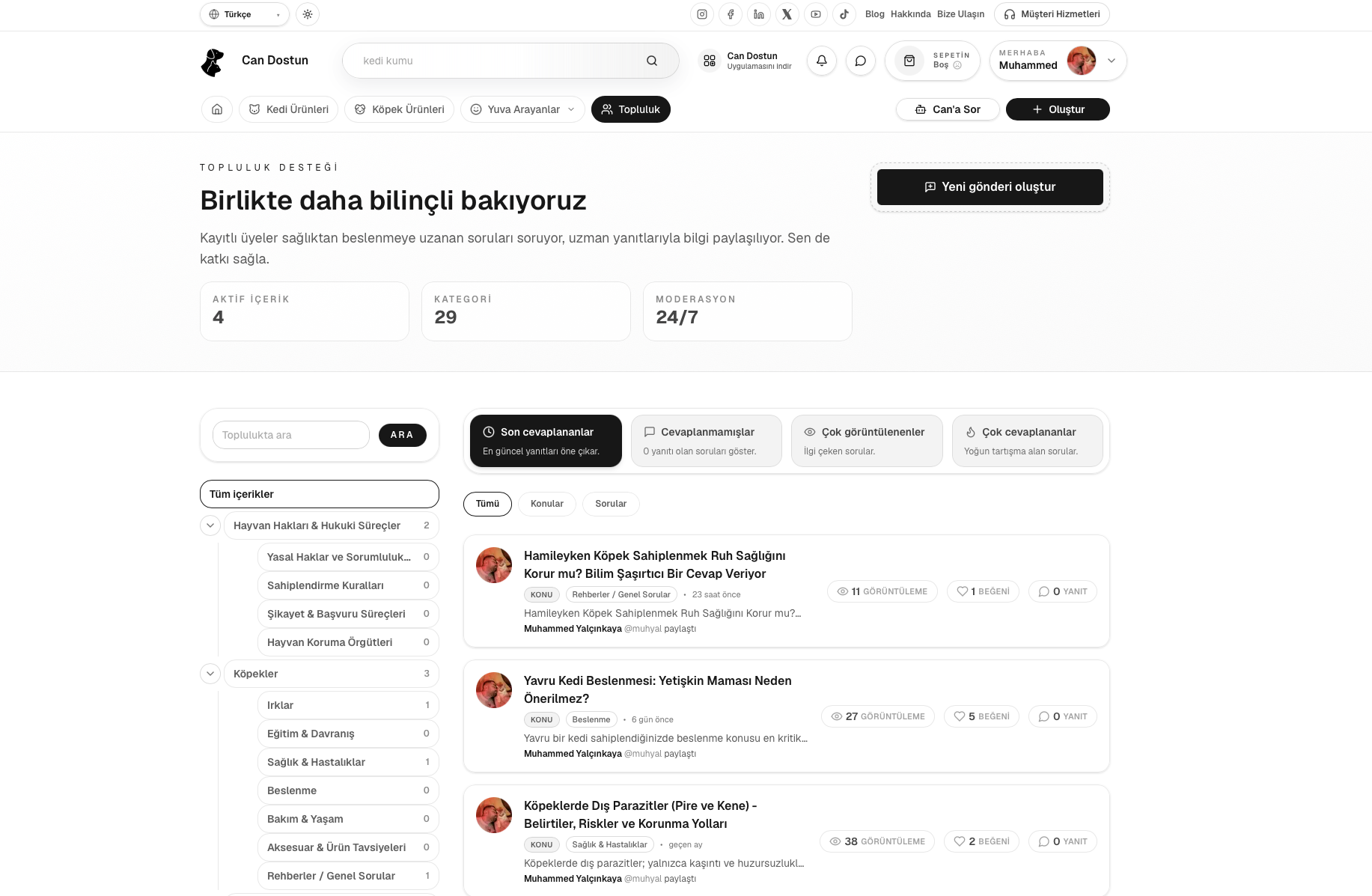1372x896 pixels.
Task: Expand Yuva Arayanlar dropdown
Action: click(522, 109)
